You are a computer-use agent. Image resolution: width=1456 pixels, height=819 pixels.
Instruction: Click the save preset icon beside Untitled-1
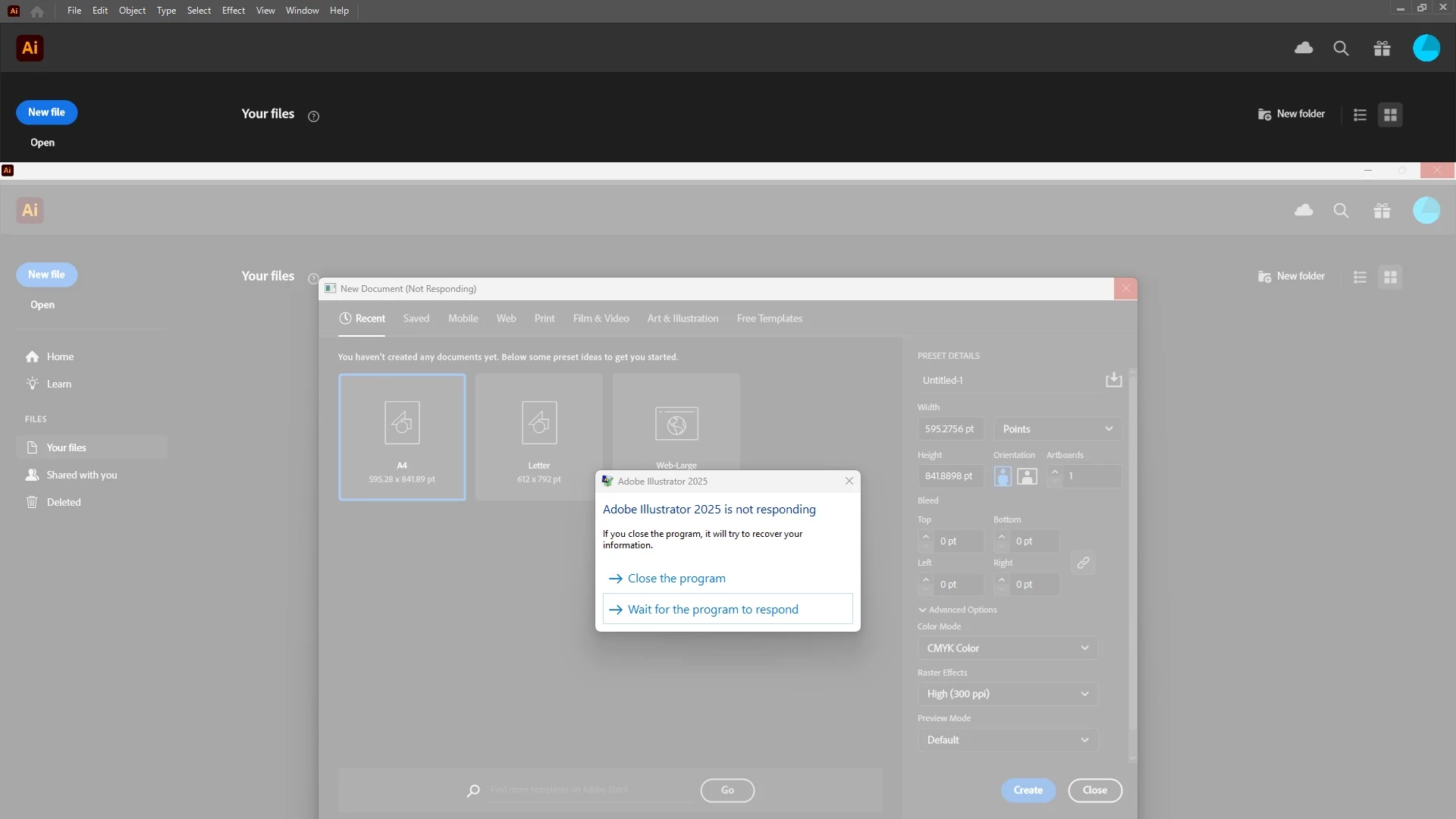[1113, 380]
